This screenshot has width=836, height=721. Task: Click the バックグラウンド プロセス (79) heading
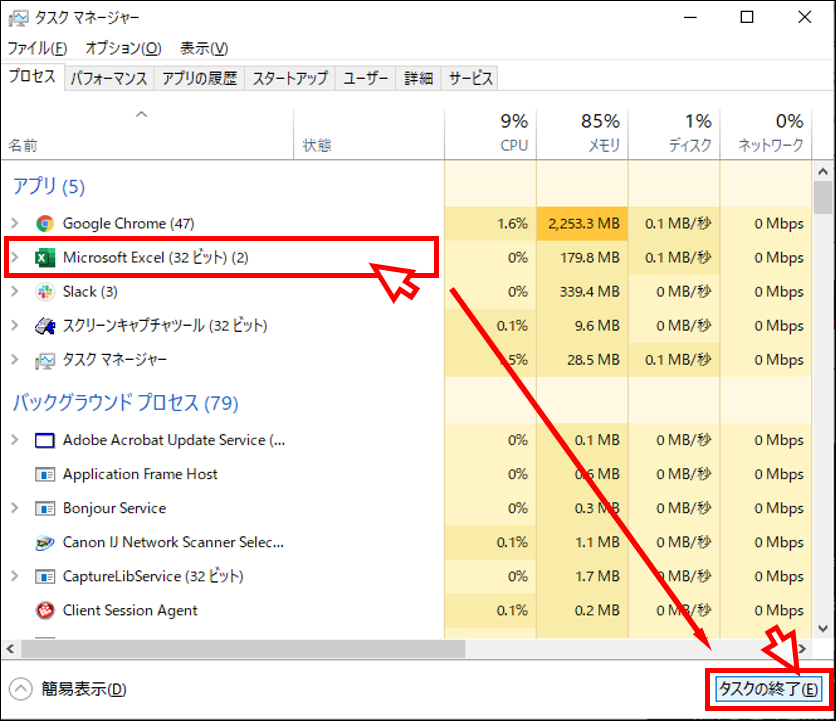pos(125,402)
